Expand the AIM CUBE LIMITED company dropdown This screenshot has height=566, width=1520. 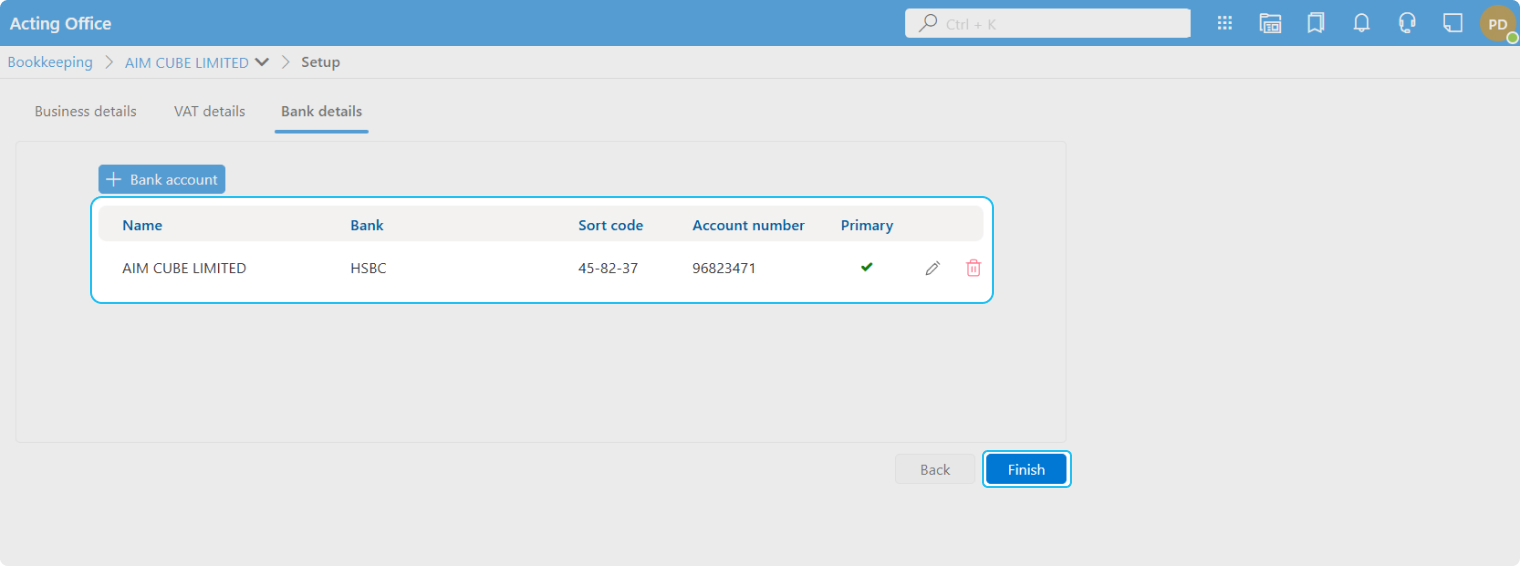pos(262,62)
